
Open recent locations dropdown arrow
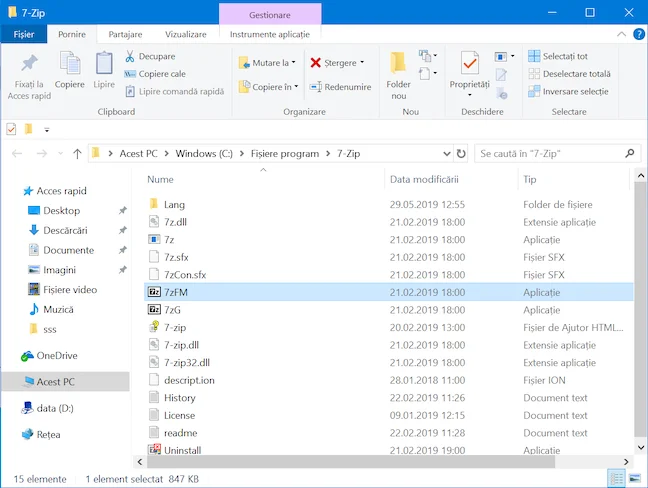tap(60, 154)
